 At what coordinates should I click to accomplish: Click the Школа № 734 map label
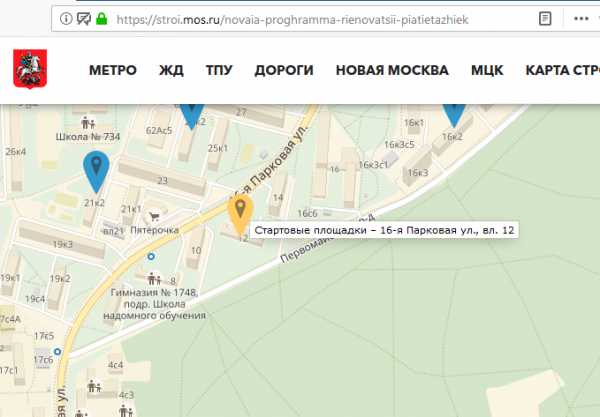click(x=88, y=136)
